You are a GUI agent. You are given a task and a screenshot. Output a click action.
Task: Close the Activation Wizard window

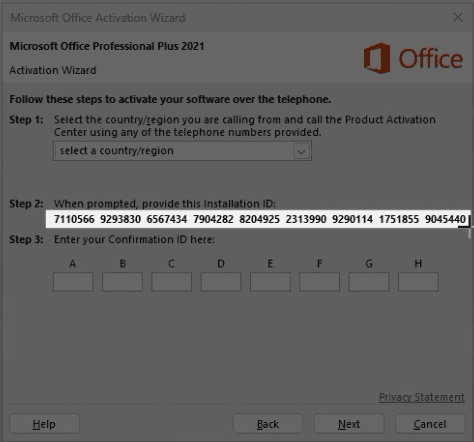point(458,17)
